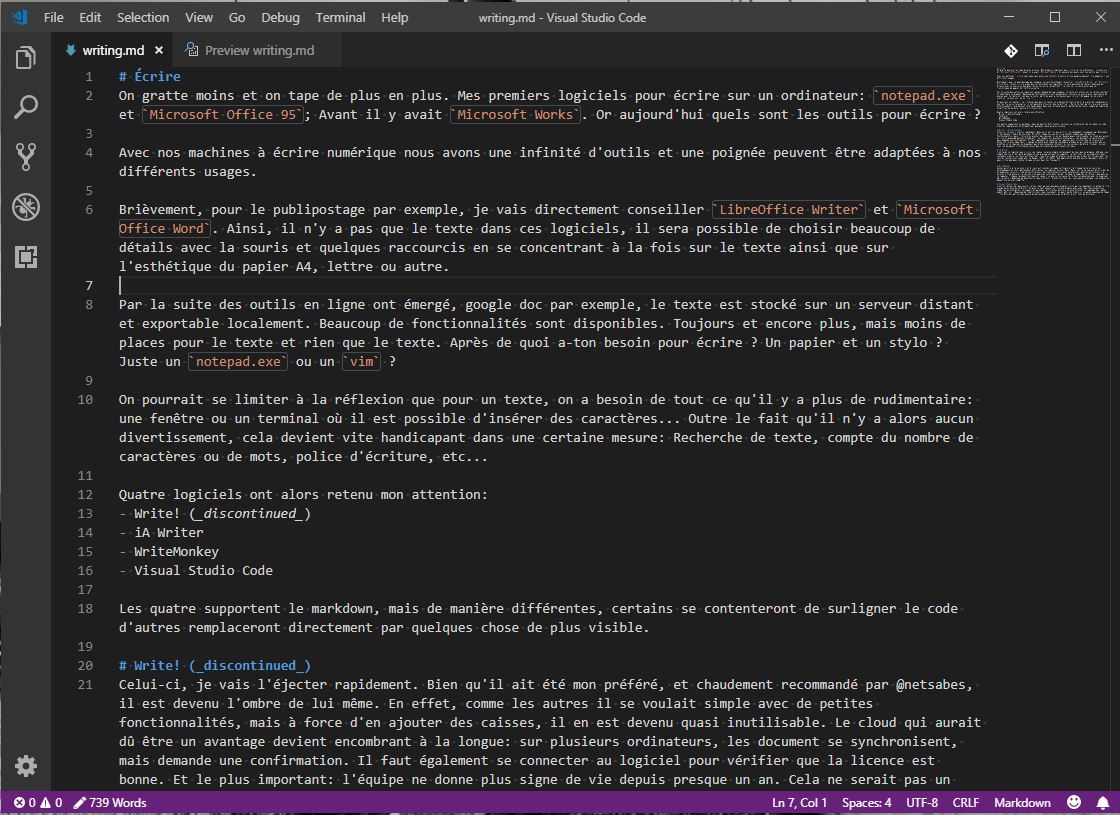Click 'LibreOffice Writer' inline code text
Viewport: 1120px width, 815px height.
788,209
